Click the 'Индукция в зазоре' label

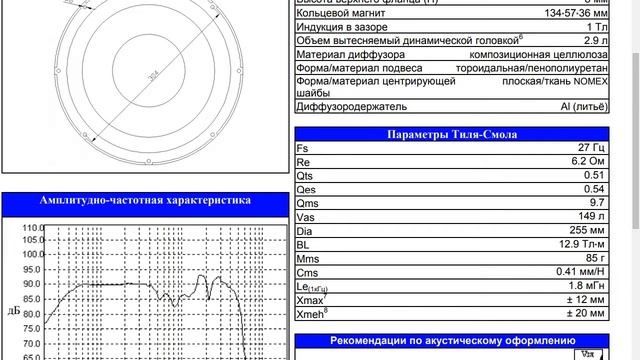[342, 27]
